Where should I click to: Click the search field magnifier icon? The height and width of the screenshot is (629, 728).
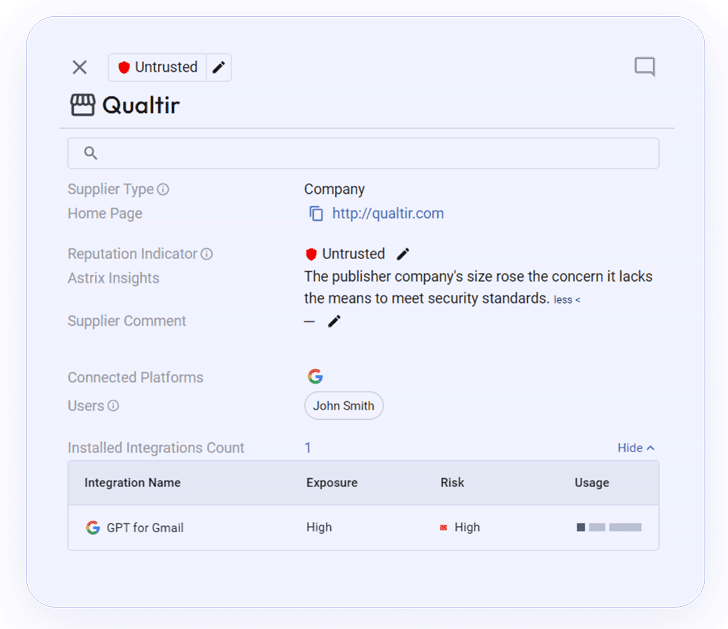91,153
